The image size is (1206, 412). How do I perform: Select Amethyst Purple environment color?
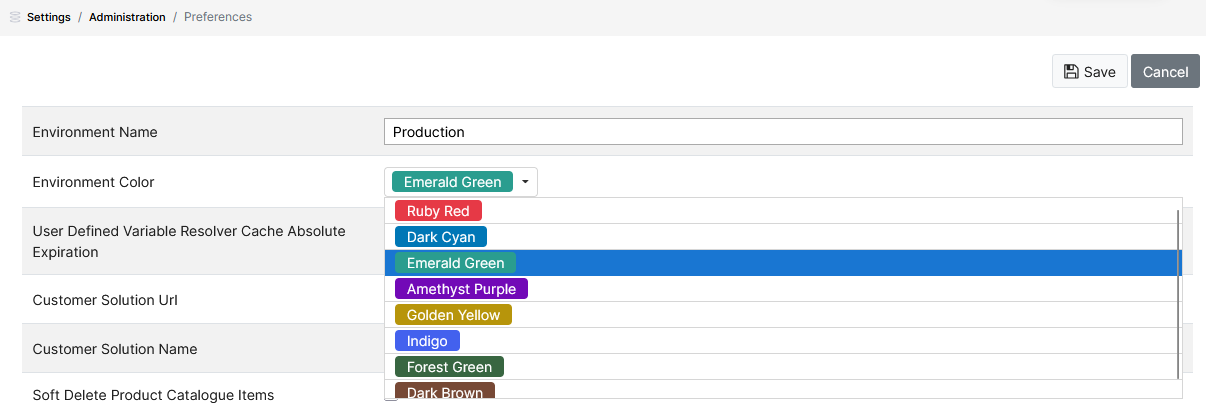(x=461, y=289)
